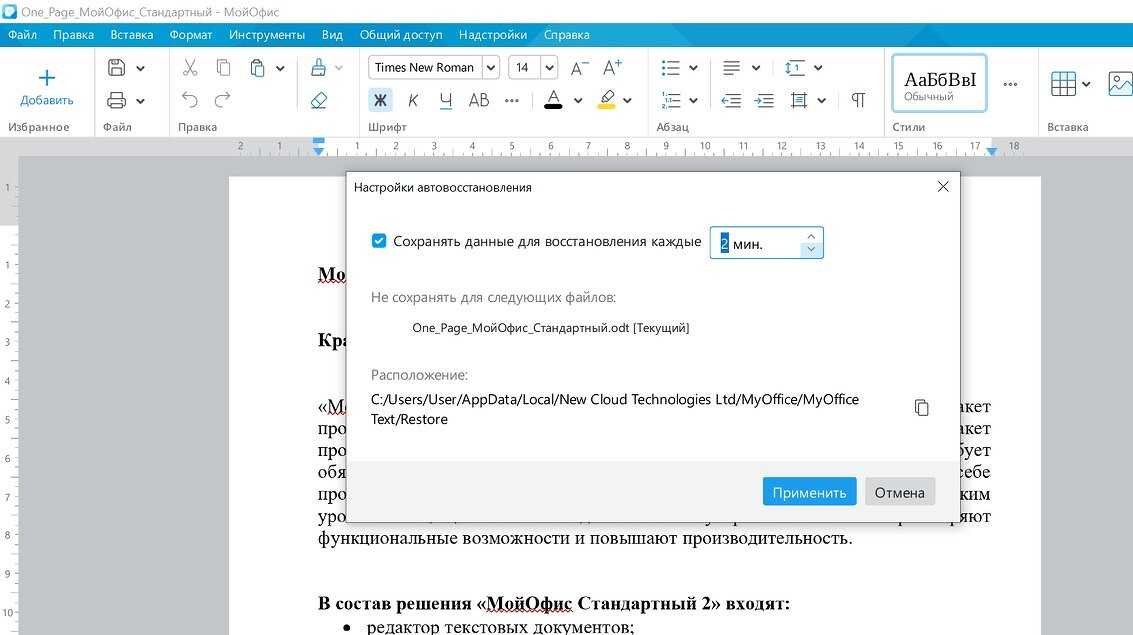Open the Times New Roman font dropdown

(491, 68)
